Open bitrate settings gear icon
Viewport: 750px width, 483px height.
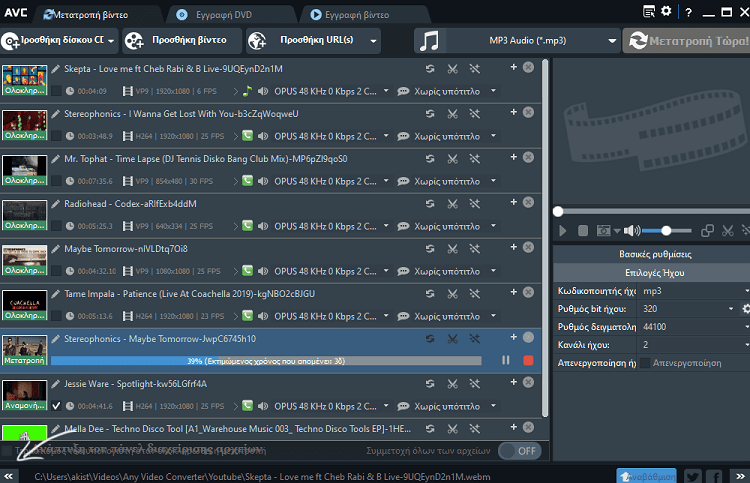(x=745, y=309)
